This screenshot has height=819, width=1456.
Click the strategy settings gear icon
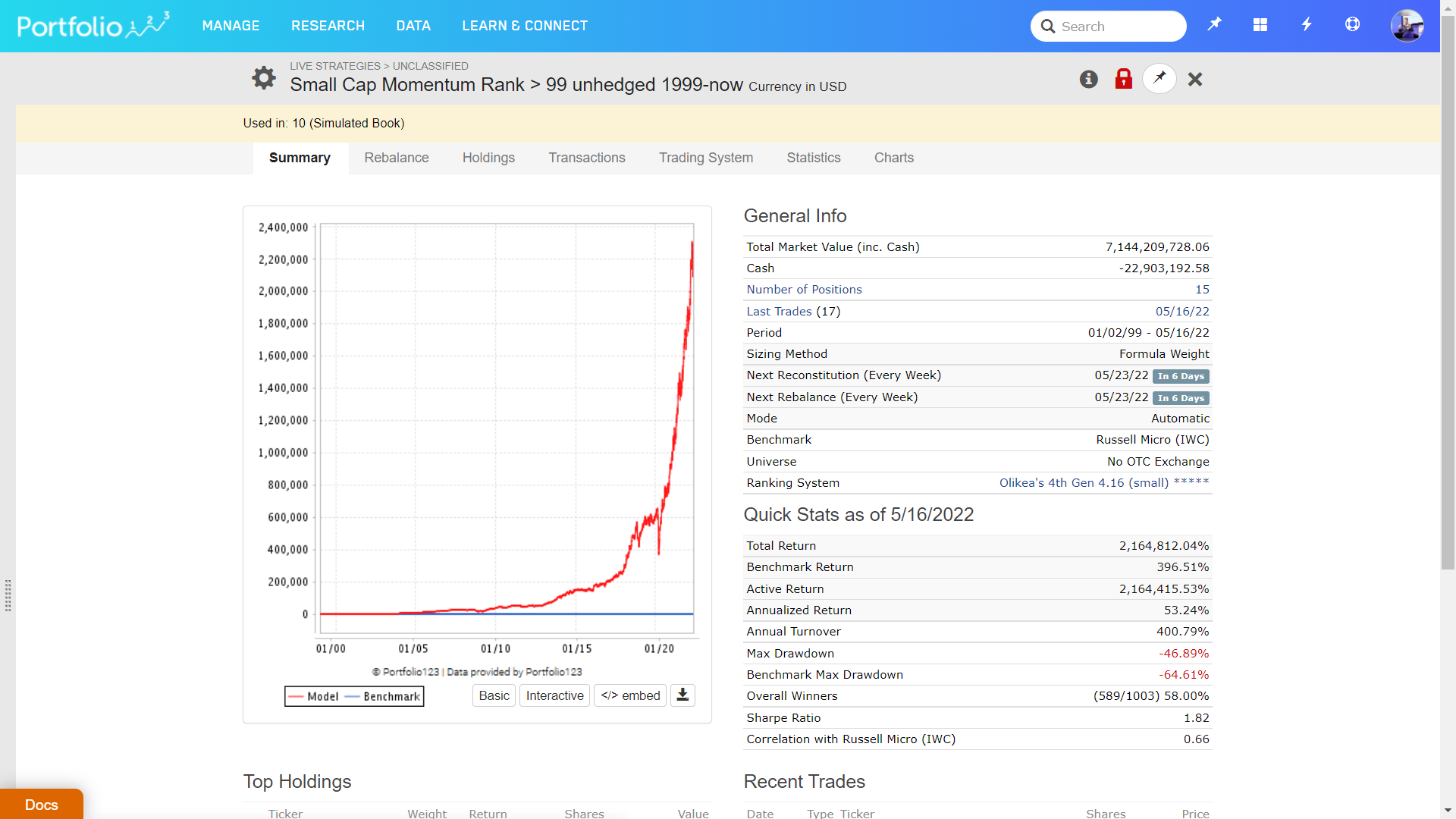click(x=263, y=78)
